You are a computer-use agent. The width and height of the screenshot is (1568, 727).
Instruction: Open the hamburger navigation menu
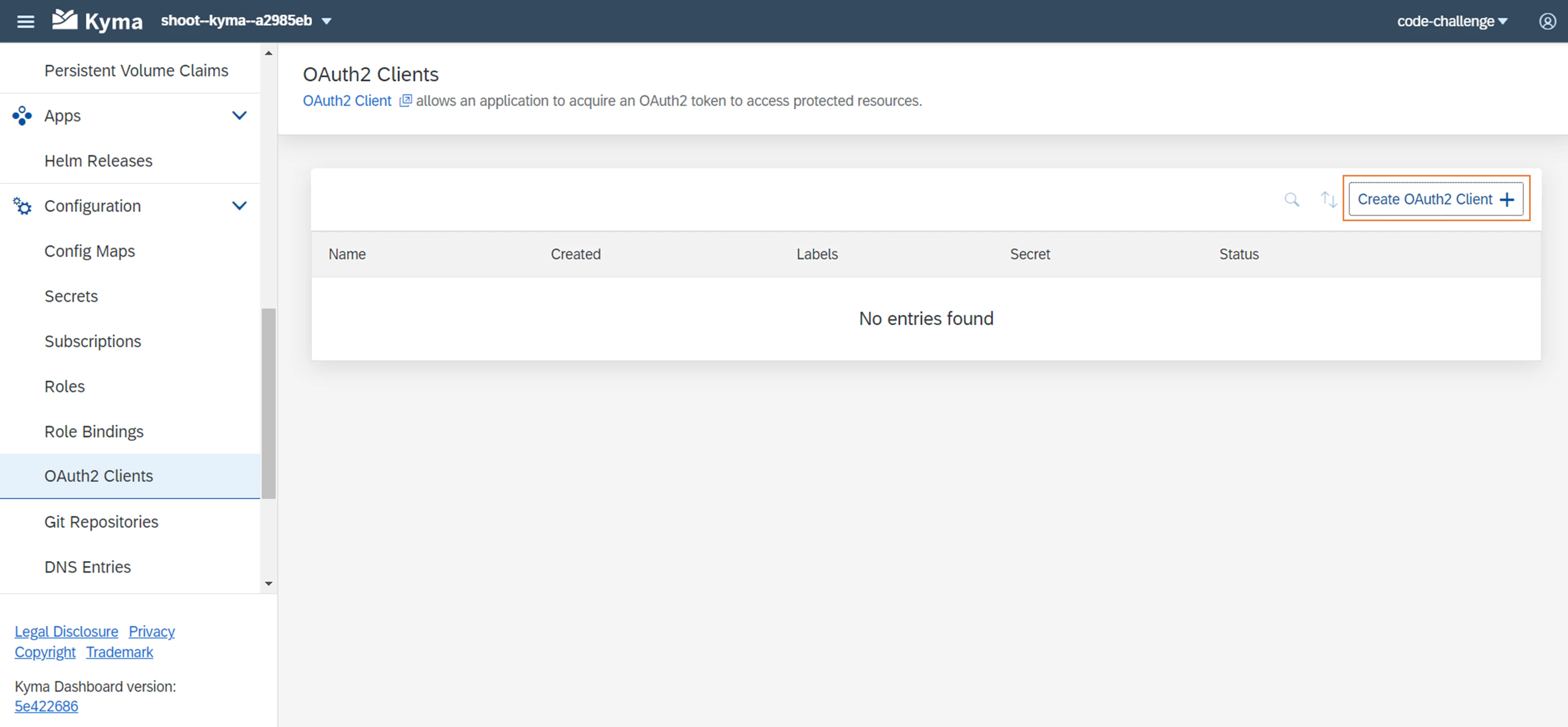tap(25, 22)
